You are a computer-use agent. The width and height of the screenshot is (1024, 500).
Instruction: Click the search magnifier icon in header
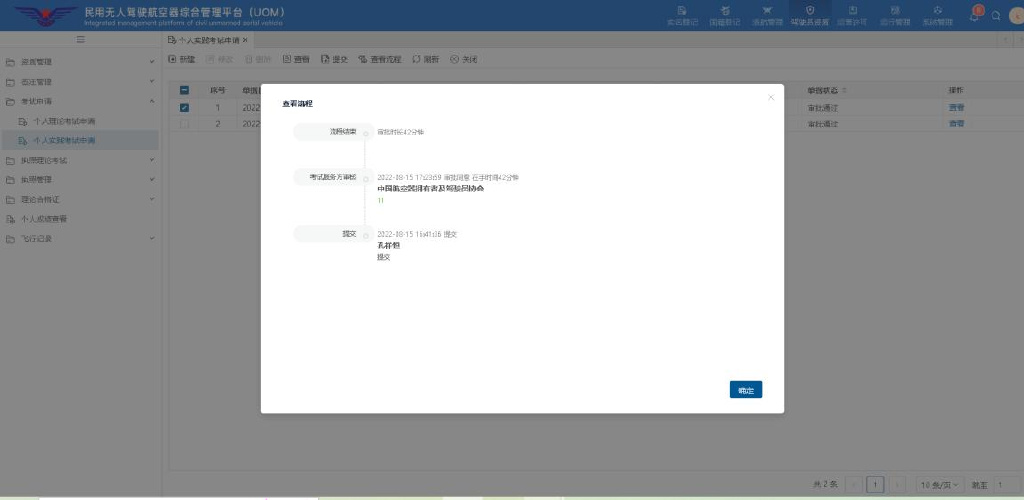pyautogui.click(x=996, y=15)
